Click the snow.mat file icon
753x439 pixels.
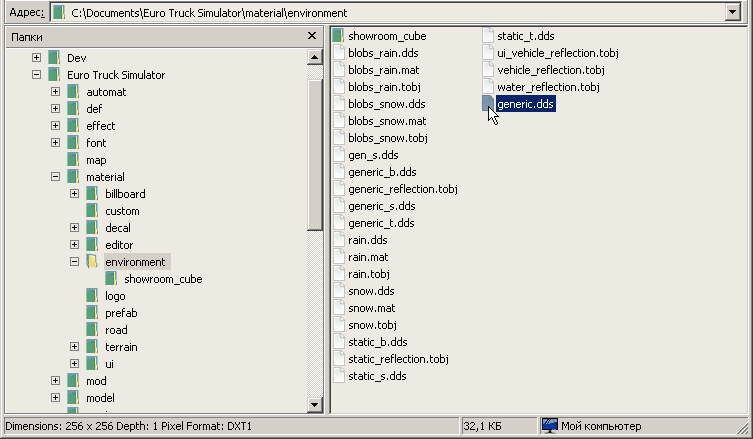tap(339, 308)
